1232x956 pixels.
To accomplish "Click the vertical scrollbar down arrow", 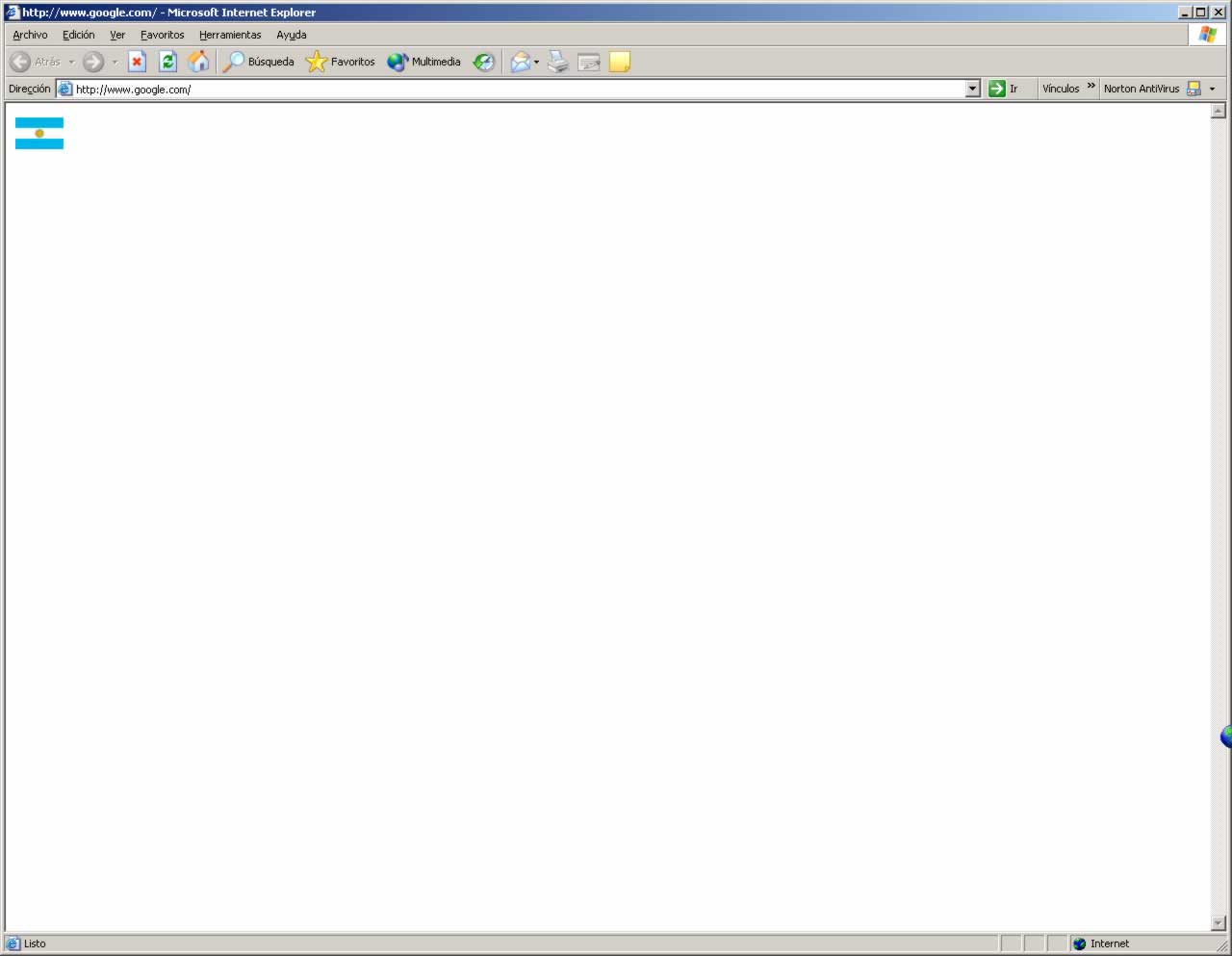I will (x=1219, y=923).
